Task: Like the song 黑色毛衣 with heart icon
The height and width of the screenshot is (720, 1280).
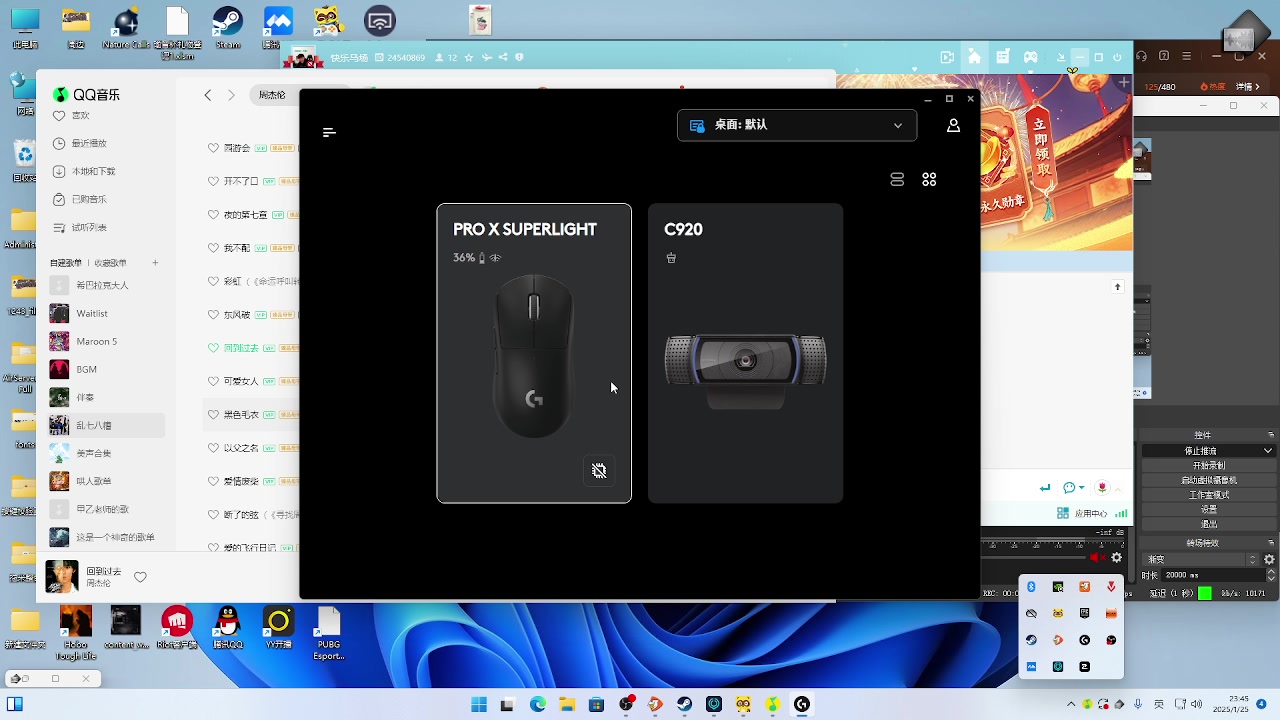Action: 213,414
